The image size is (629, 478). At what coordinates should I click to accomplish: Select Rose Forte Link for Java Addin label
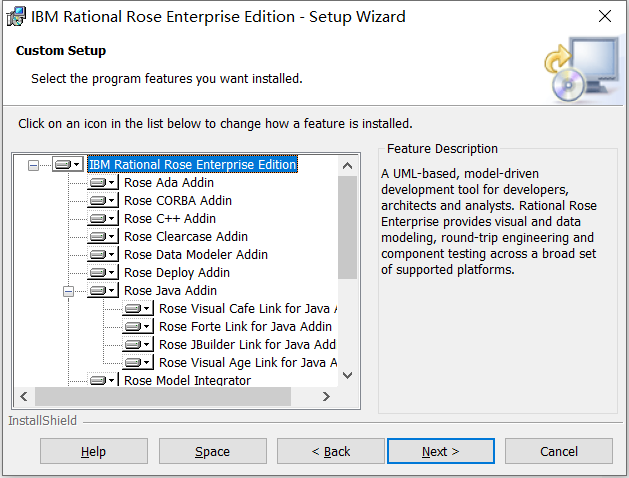246,326
